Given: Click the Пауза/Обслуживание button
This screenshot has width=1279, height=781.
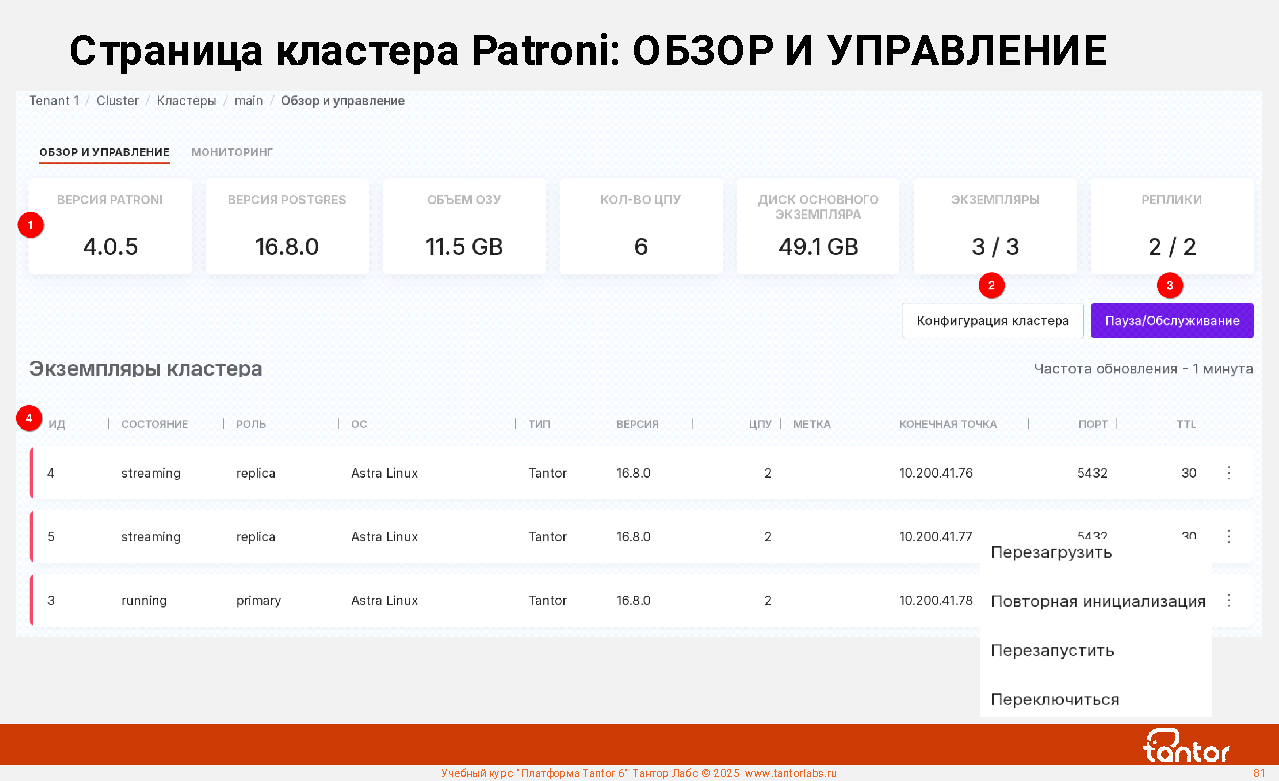Looking at the screenshot, I should pyautogui.click(x=1171, y=321).
